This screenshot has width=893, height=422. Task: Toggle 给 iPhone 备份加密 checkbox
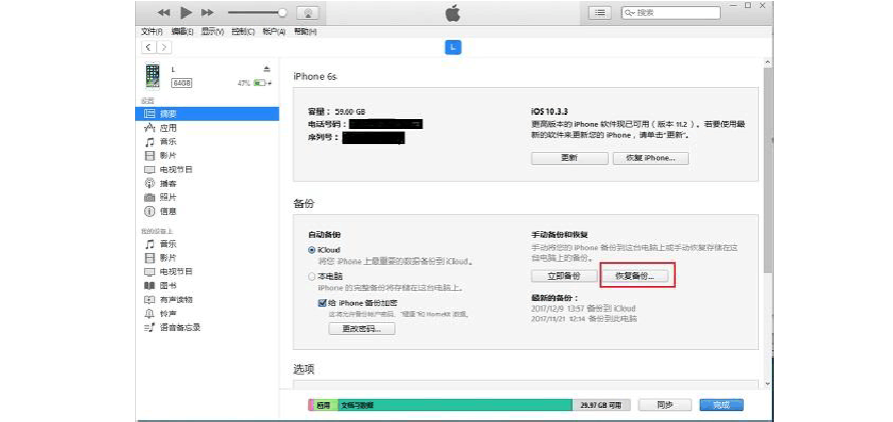coord(322,303)
